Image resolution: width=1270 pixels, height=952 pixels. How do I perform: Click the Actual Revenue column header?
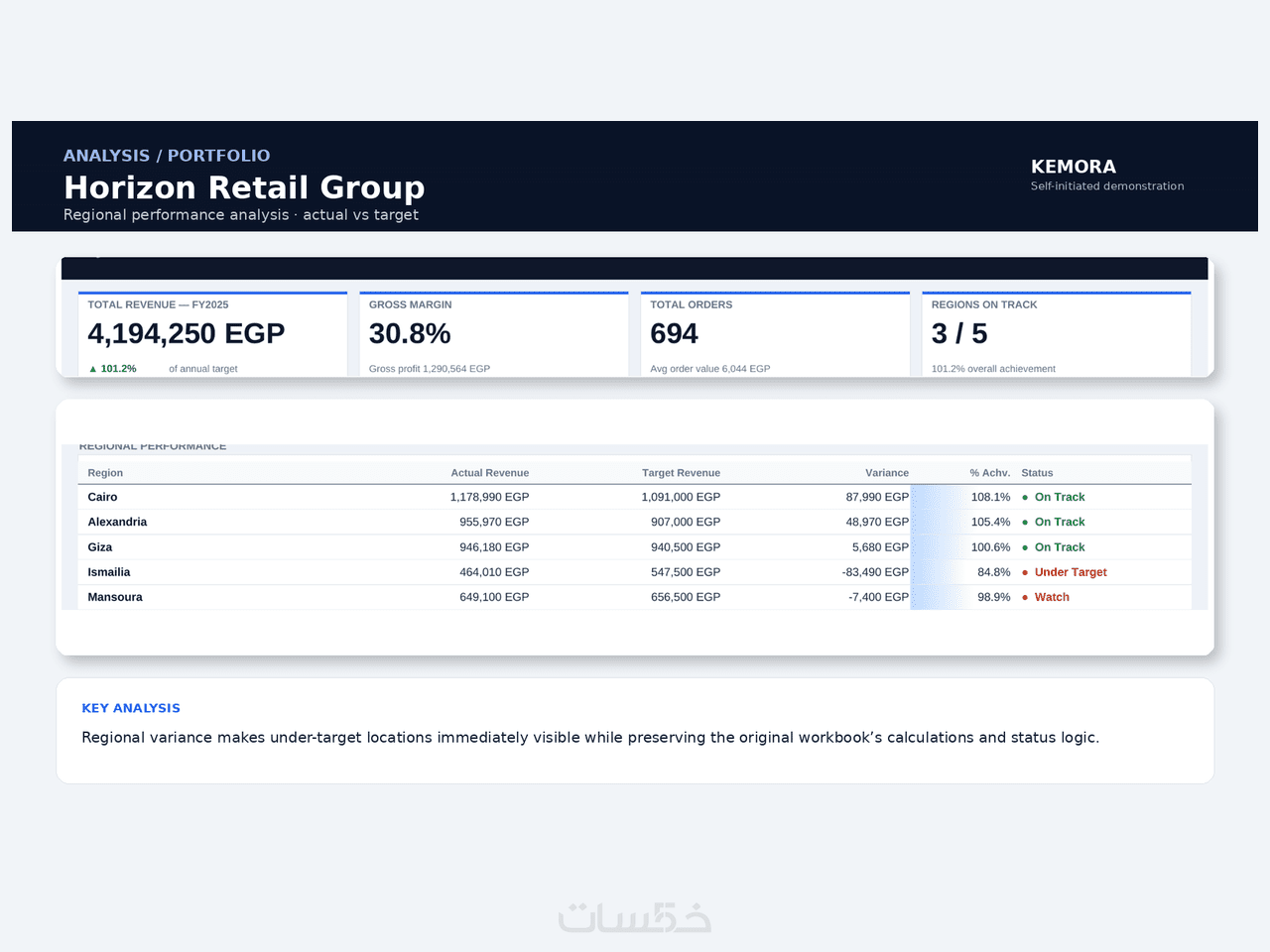[490, 473]
